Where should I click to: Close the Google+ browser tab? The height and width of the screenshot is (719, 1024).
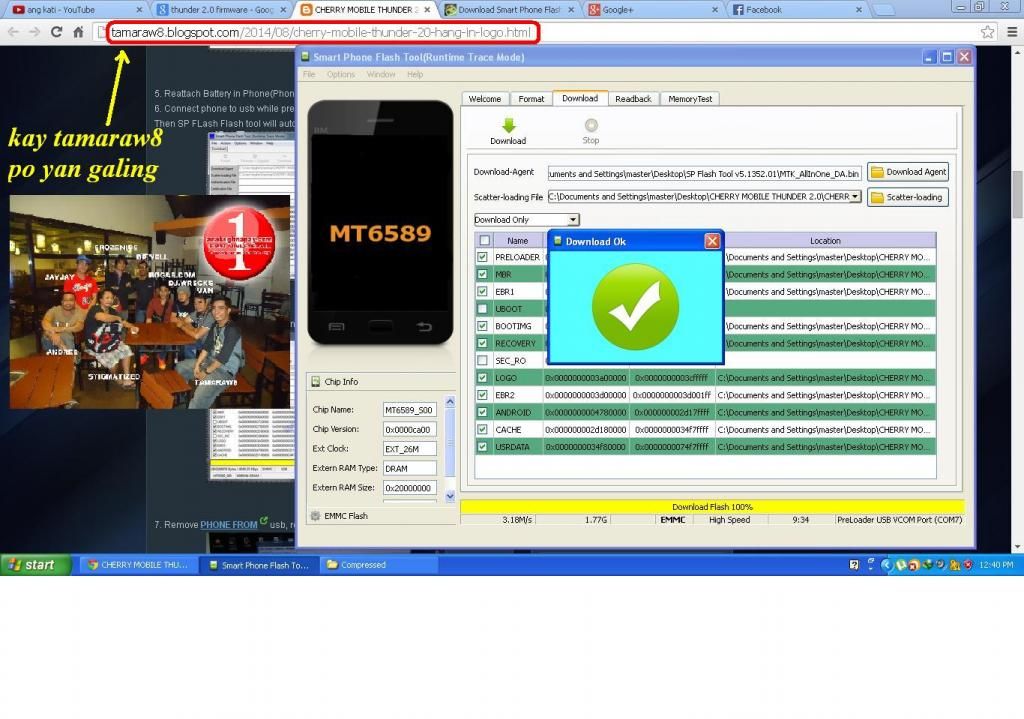pos(714,10)
